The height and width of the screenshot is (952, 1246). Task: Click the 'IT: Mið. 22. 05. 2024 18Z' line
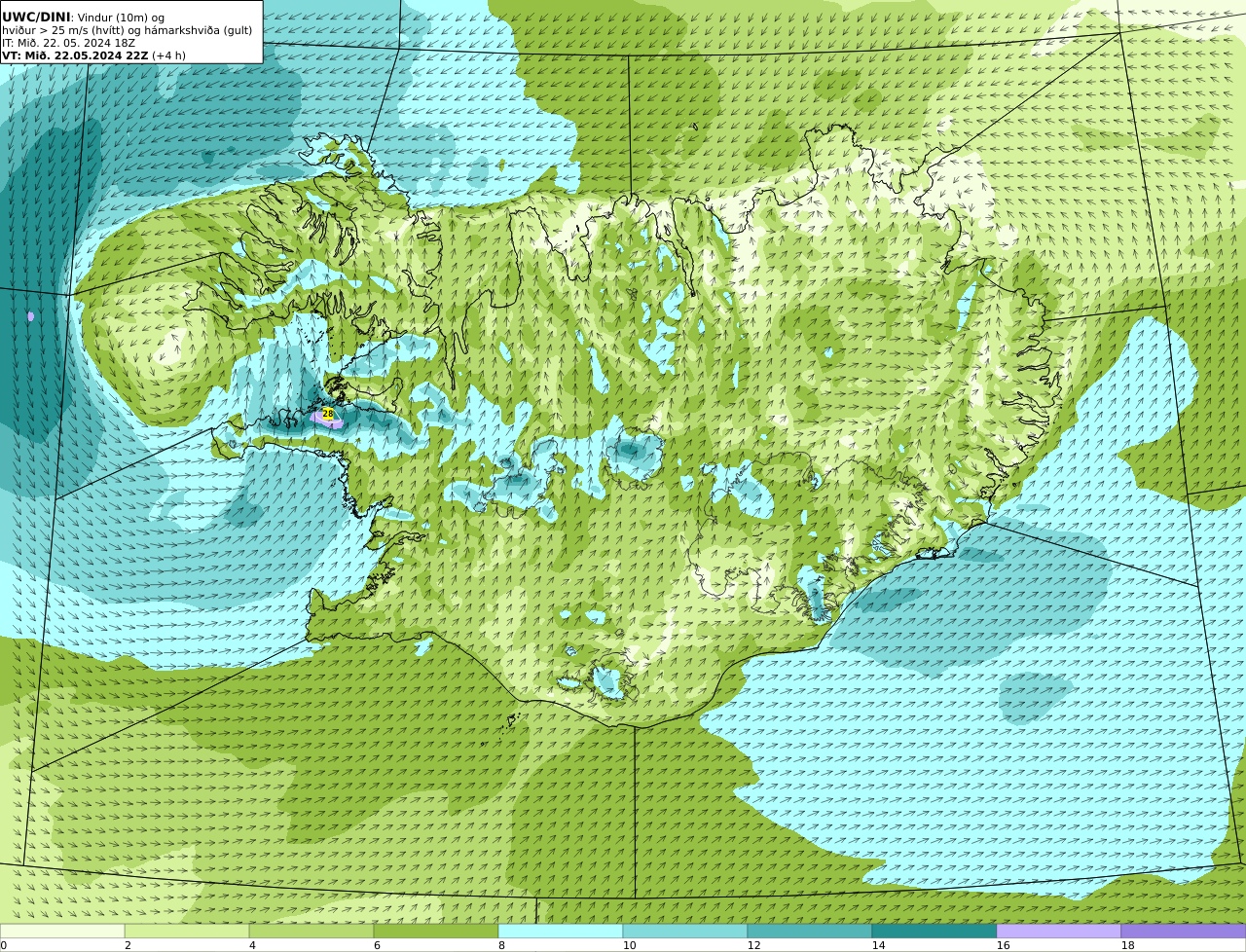coord(68,43)
